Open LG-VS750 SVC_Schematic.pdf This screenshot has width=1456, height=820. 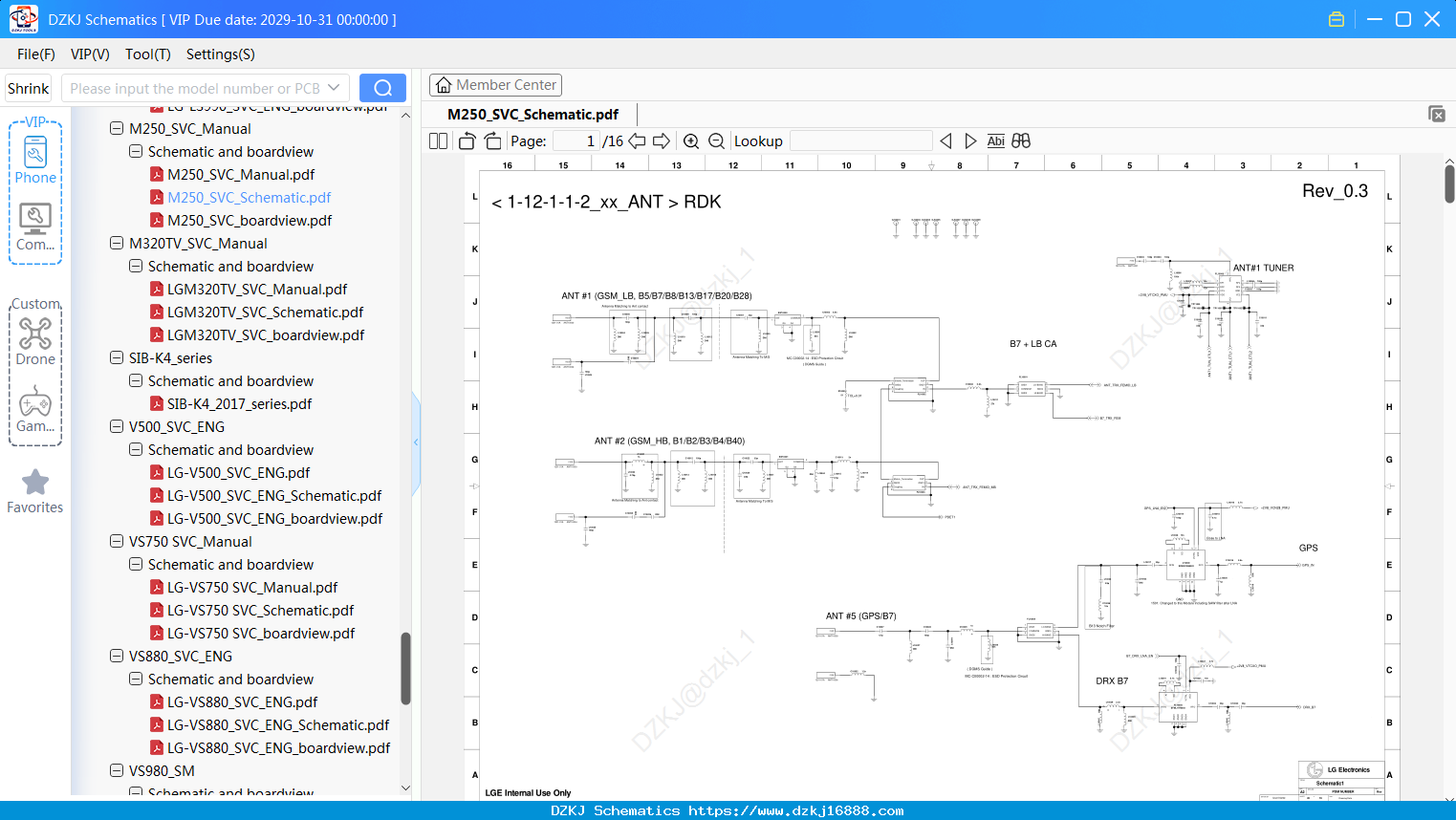[x=260, y=610]
